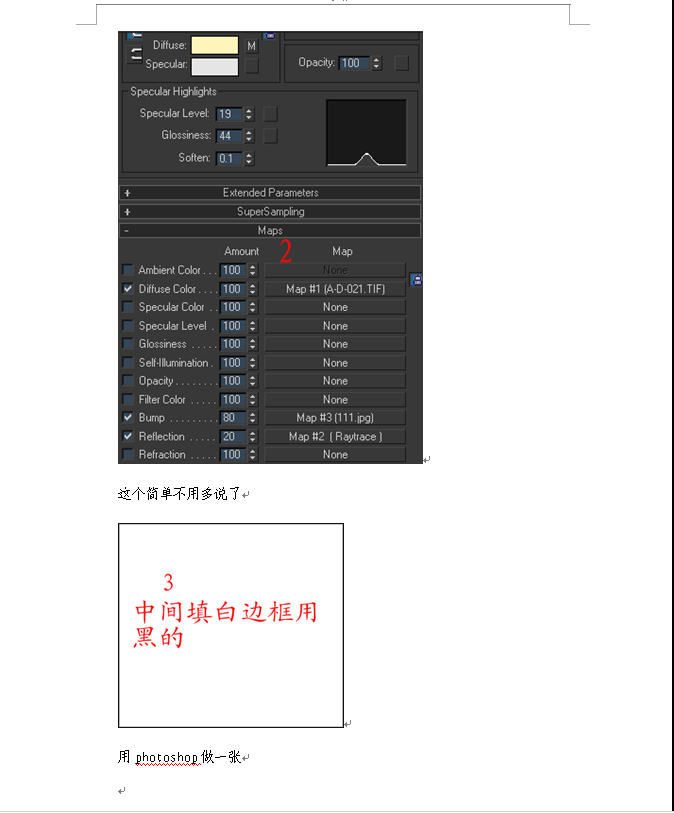Click the blank map button next to the Specular swatch
674x814 pixels.
(251, 65)
